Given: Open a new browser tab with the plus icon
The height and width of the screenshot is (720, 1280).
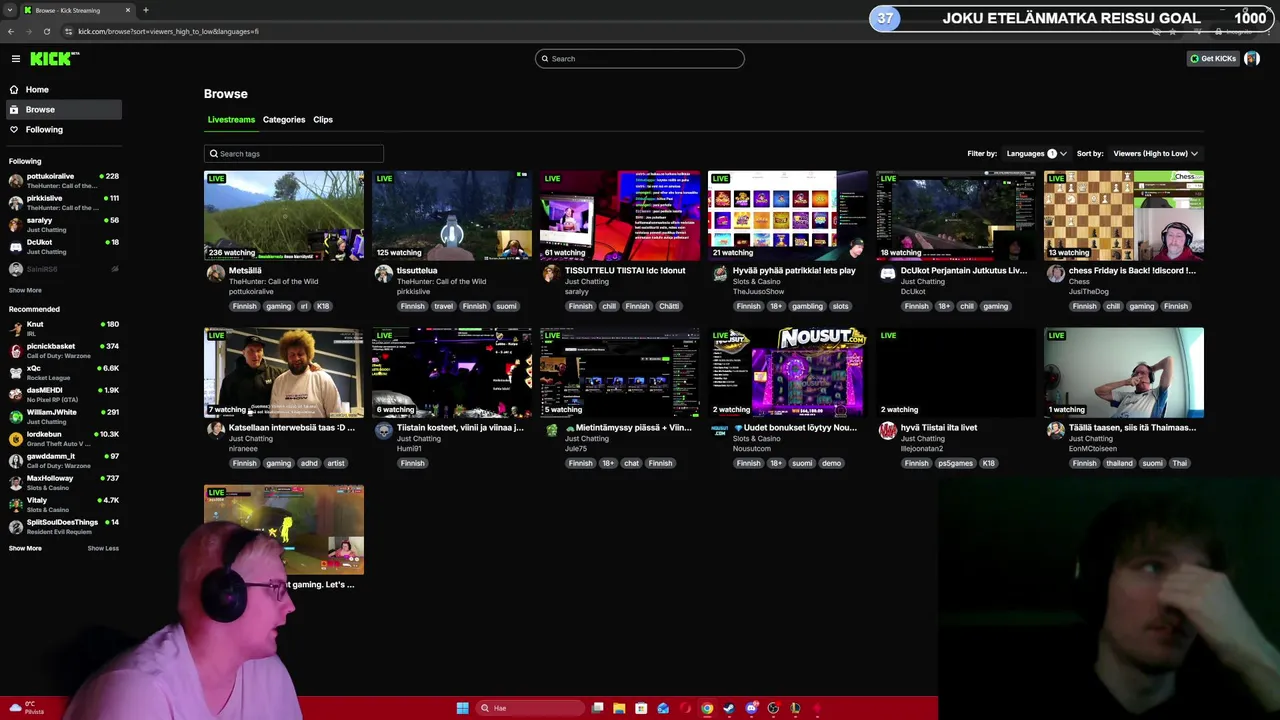Looking at the screenshot, I should (x=145, y=10).
